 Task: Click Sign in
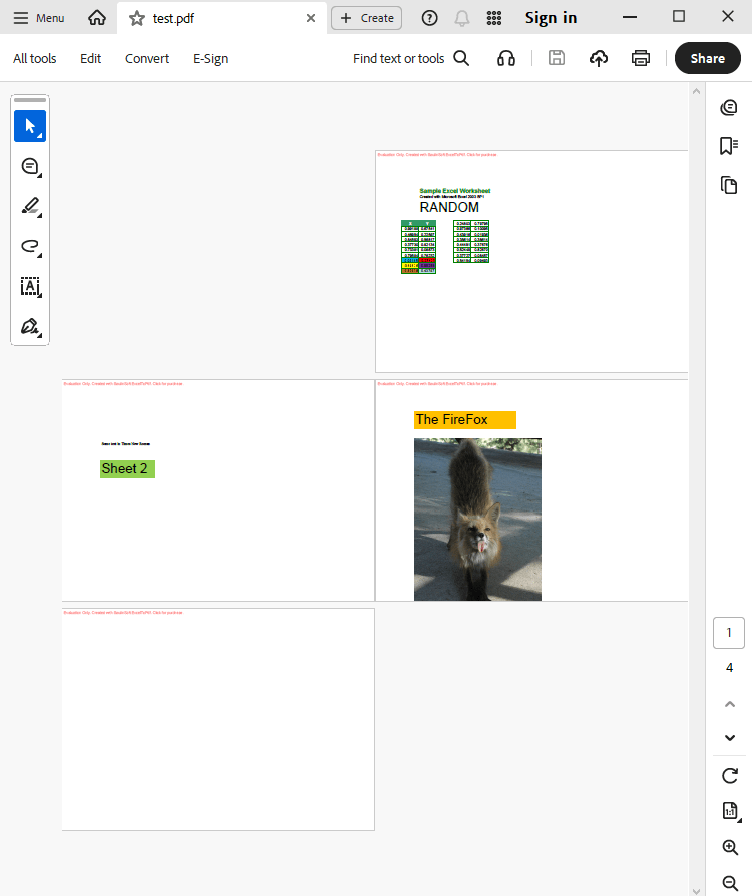[551, 18]
